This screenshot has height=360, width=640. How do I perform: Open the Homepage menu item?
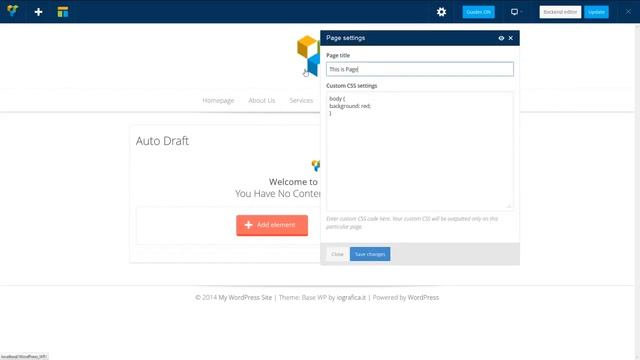(x=218, y=100)
